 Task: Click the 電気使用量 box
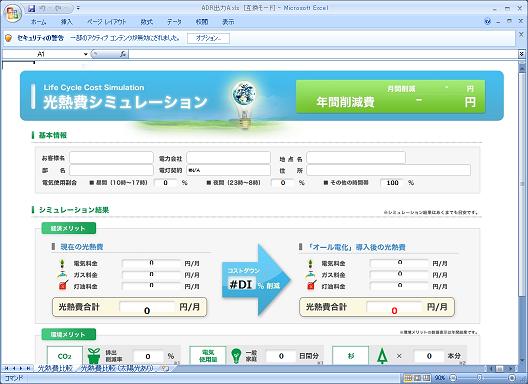208,356
